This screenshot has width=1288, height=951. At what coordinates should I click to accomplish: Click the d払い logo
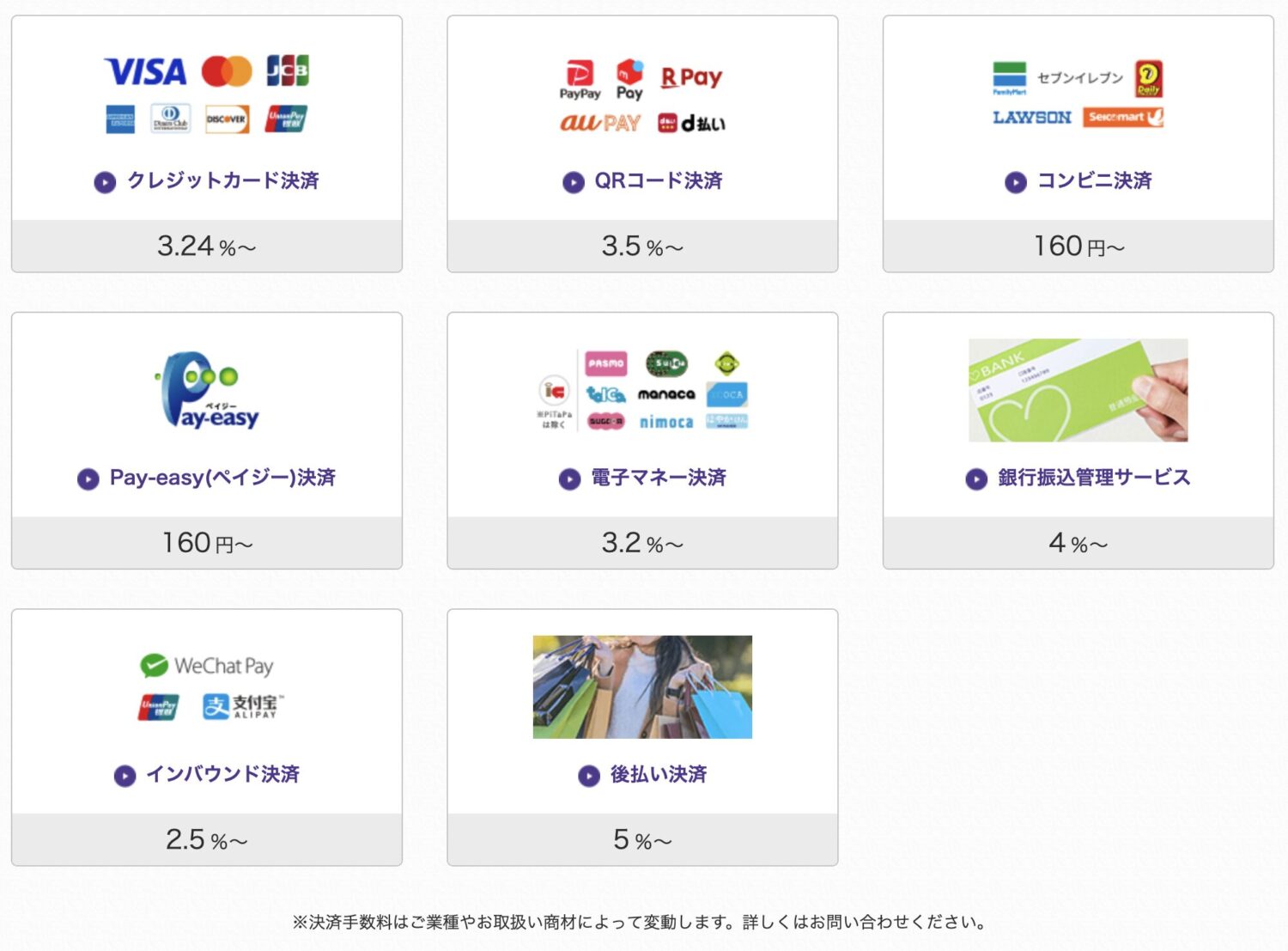tap(691, 123)
